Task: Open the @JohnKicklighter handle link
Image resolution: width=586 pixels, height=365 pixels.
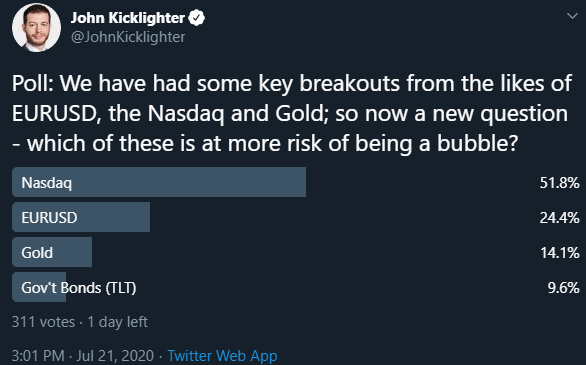Action: (128, 37)
